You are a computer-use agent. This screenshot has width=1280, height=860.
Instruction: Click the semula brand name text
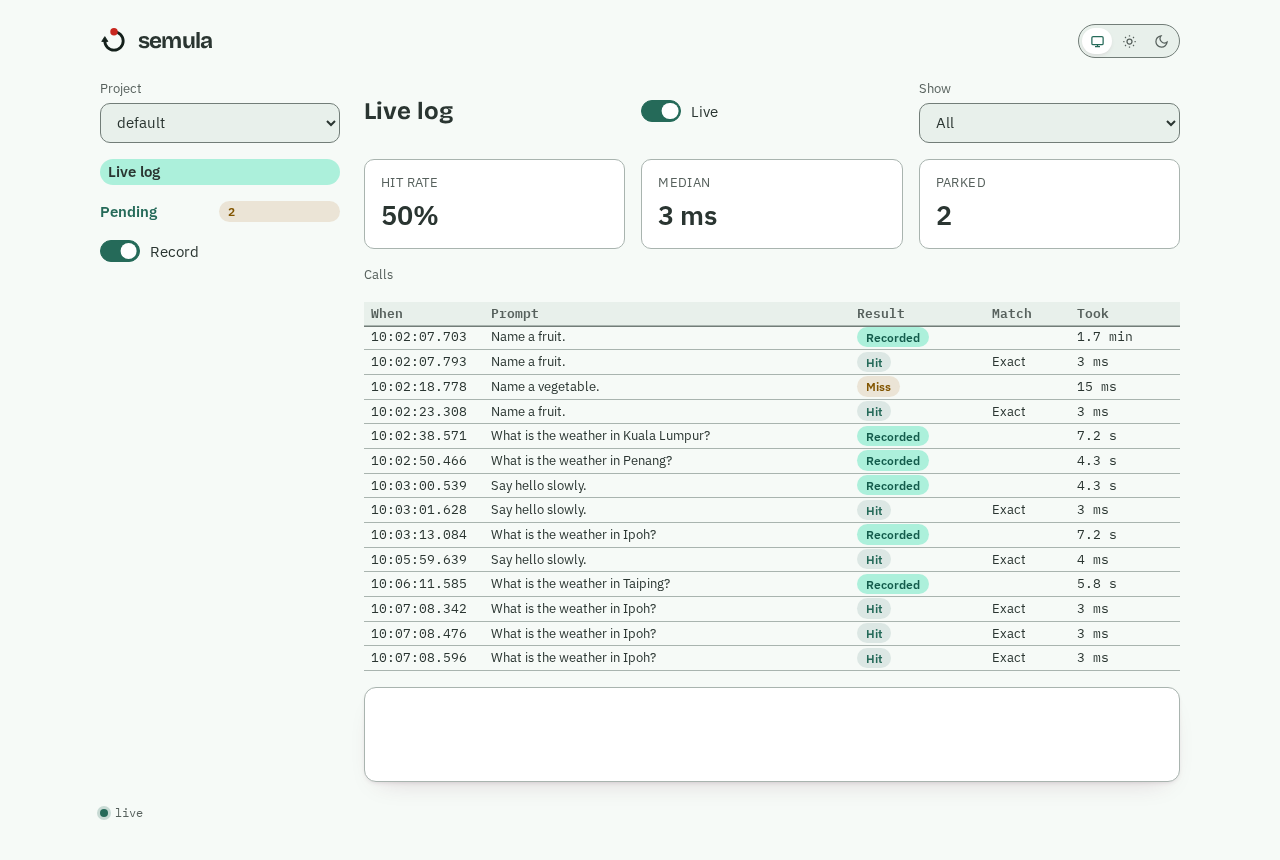click(175, 41)
